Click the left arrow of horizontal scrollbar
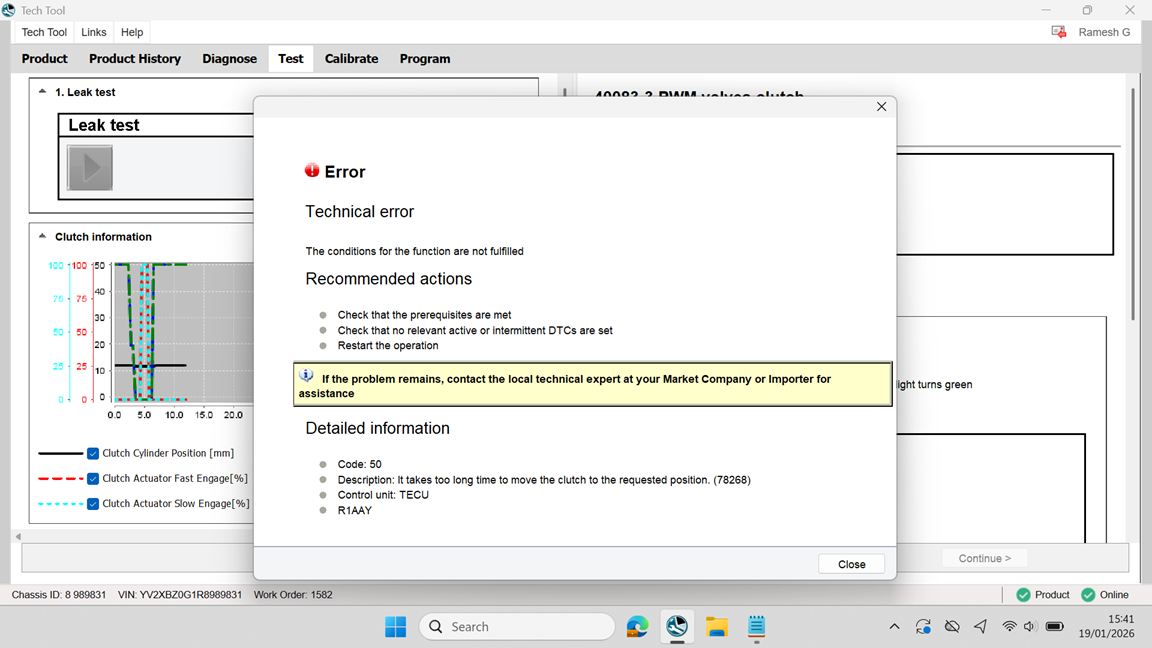The image size is (1152, 648). [x=18, y=536]
